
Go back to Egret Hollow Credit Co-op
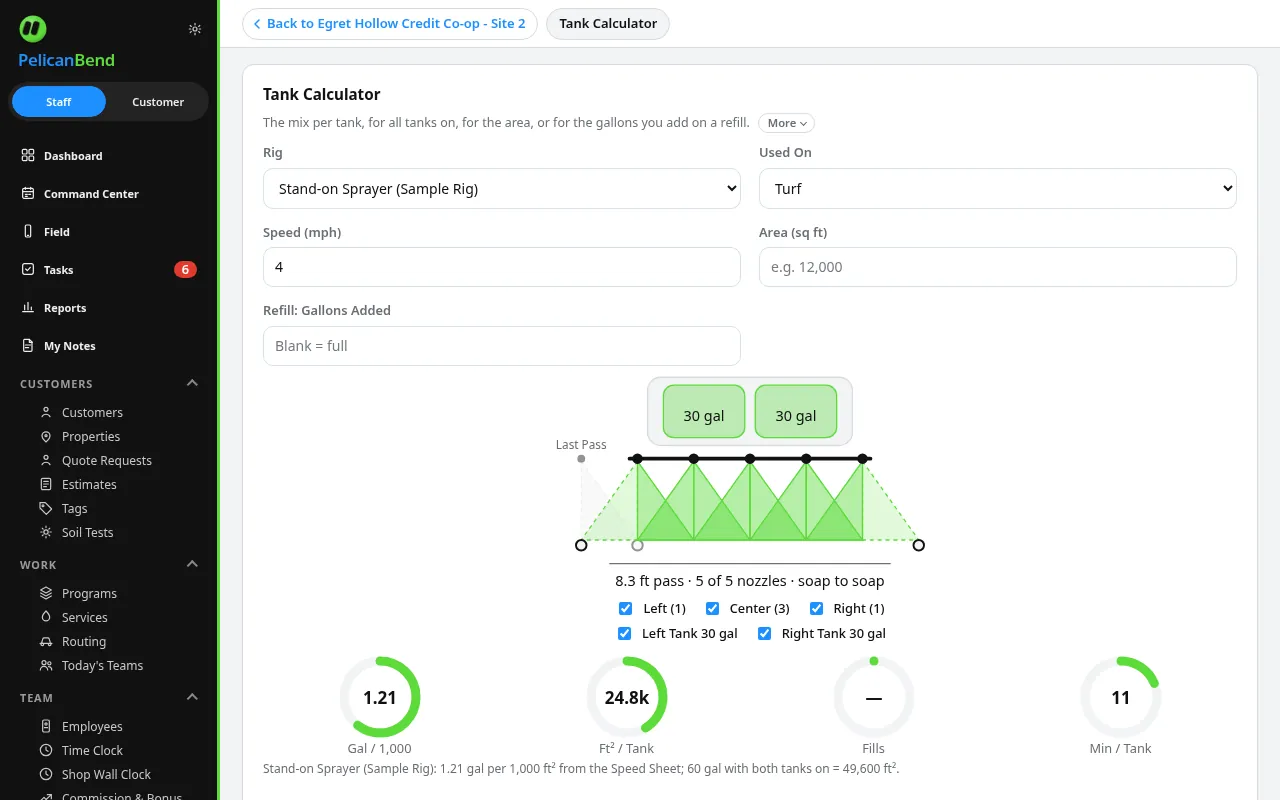pos(390,24)
